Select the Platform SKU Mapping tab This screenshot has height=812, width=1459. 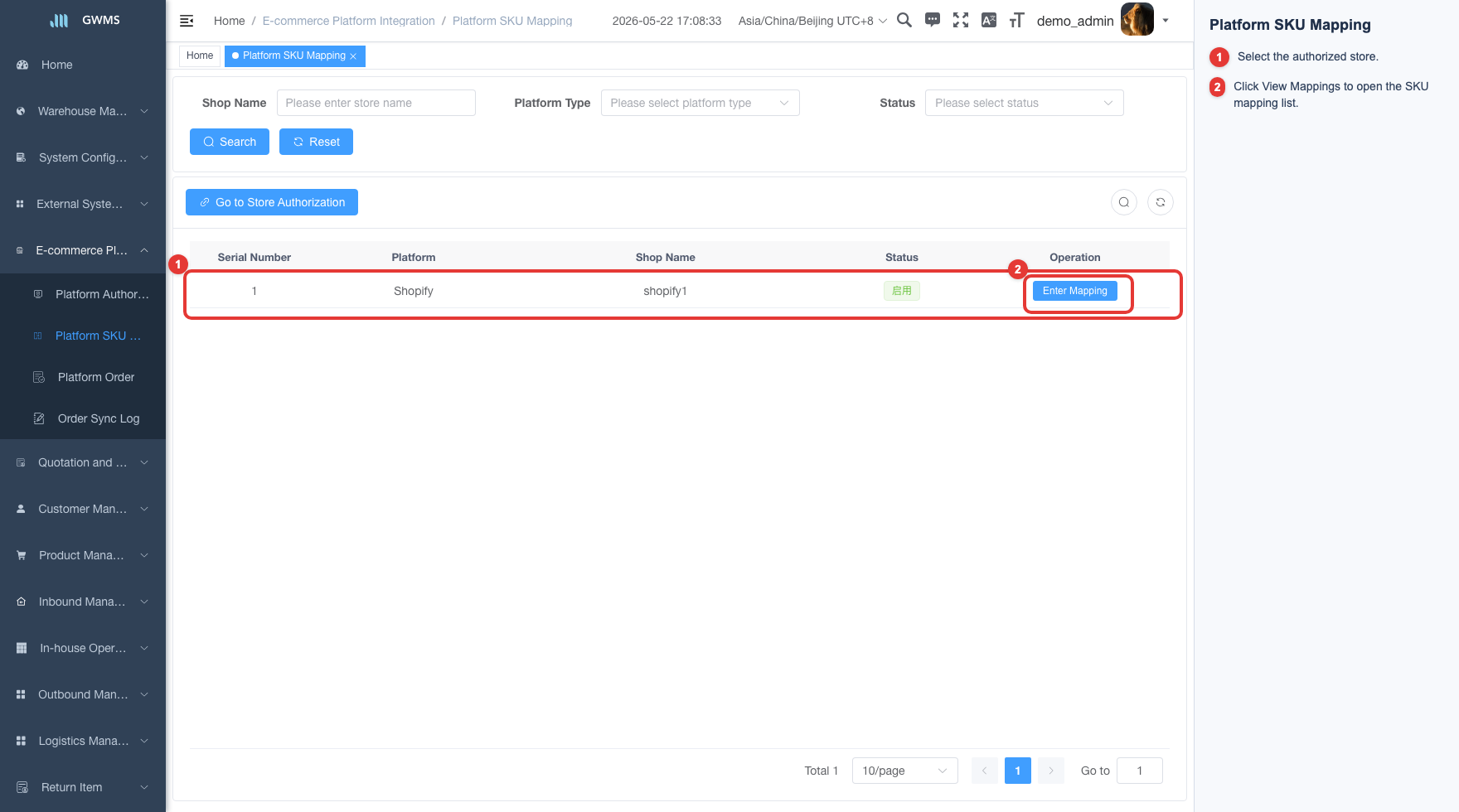[293, 56]
